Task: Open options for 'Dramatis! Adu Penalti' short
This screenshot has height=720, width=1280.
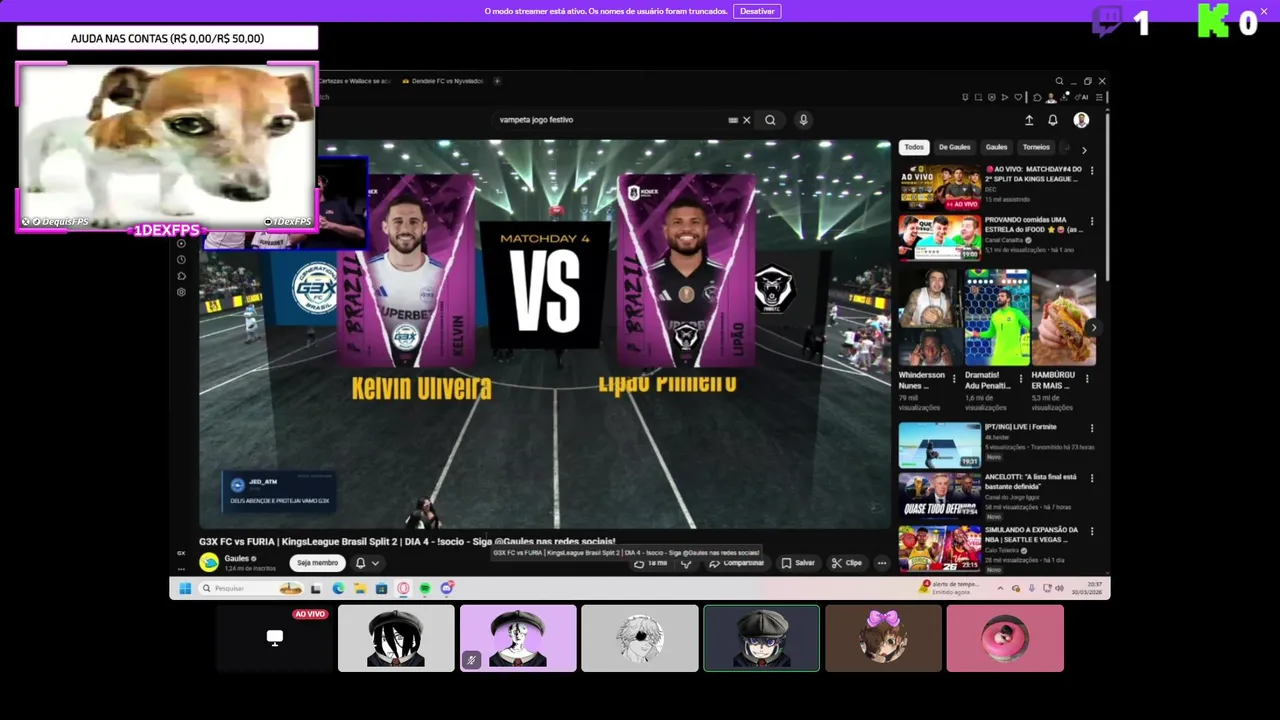Action: [1021, 380]
